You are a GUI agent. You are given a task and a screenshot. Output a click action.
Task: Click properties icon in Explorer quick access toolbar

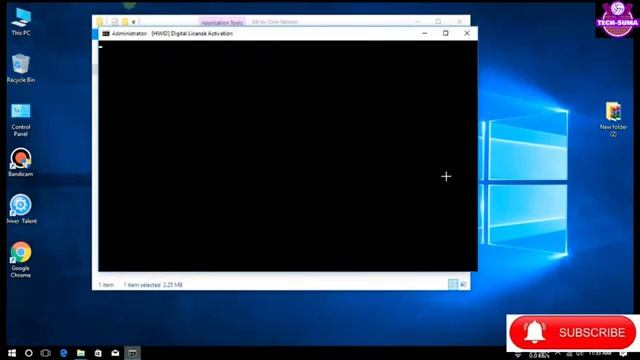pyautogui.click(x=115, y=21)
